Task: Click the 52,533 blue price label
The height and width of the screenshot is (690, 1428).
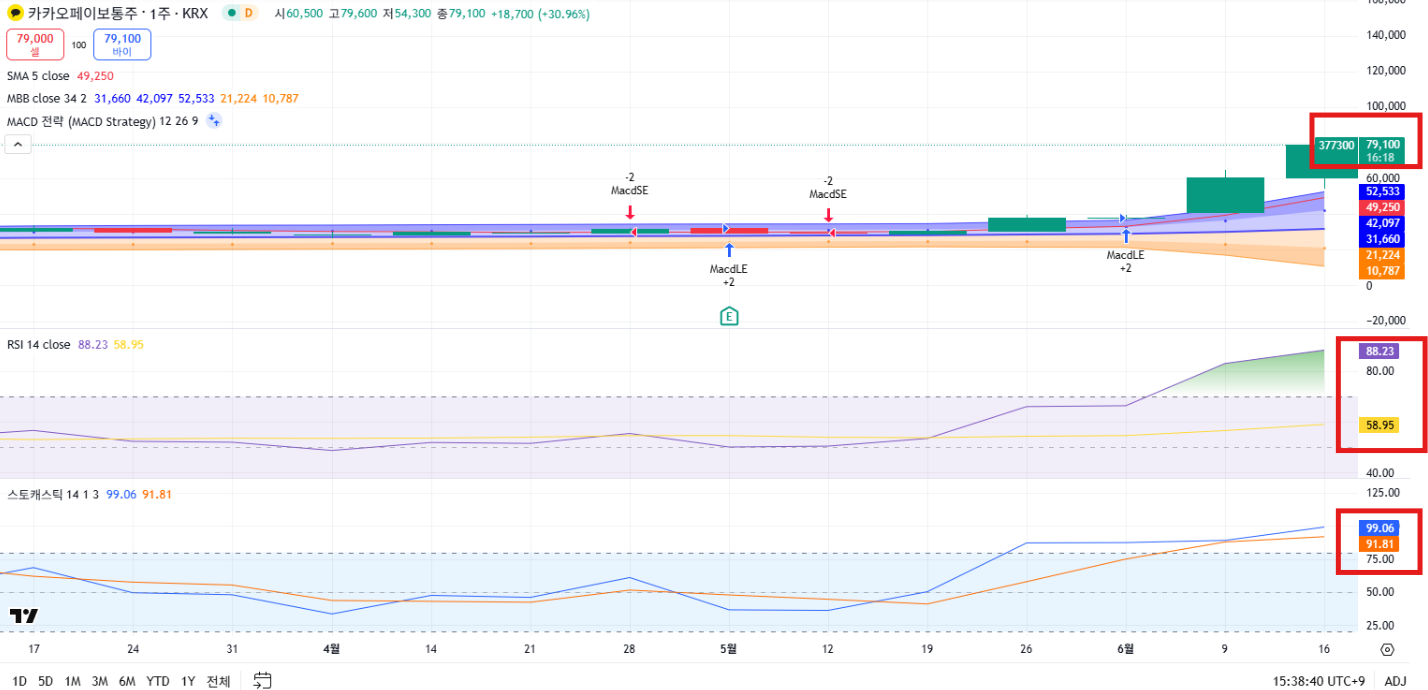Action: click(x=1381, y=191)
